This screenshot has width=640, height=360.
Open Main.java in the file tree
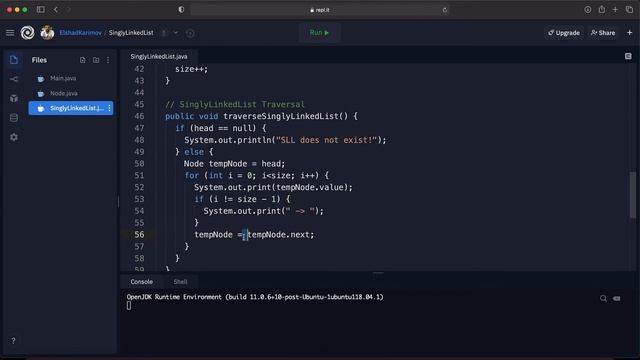pyautogui.click(x=63, y=78)
